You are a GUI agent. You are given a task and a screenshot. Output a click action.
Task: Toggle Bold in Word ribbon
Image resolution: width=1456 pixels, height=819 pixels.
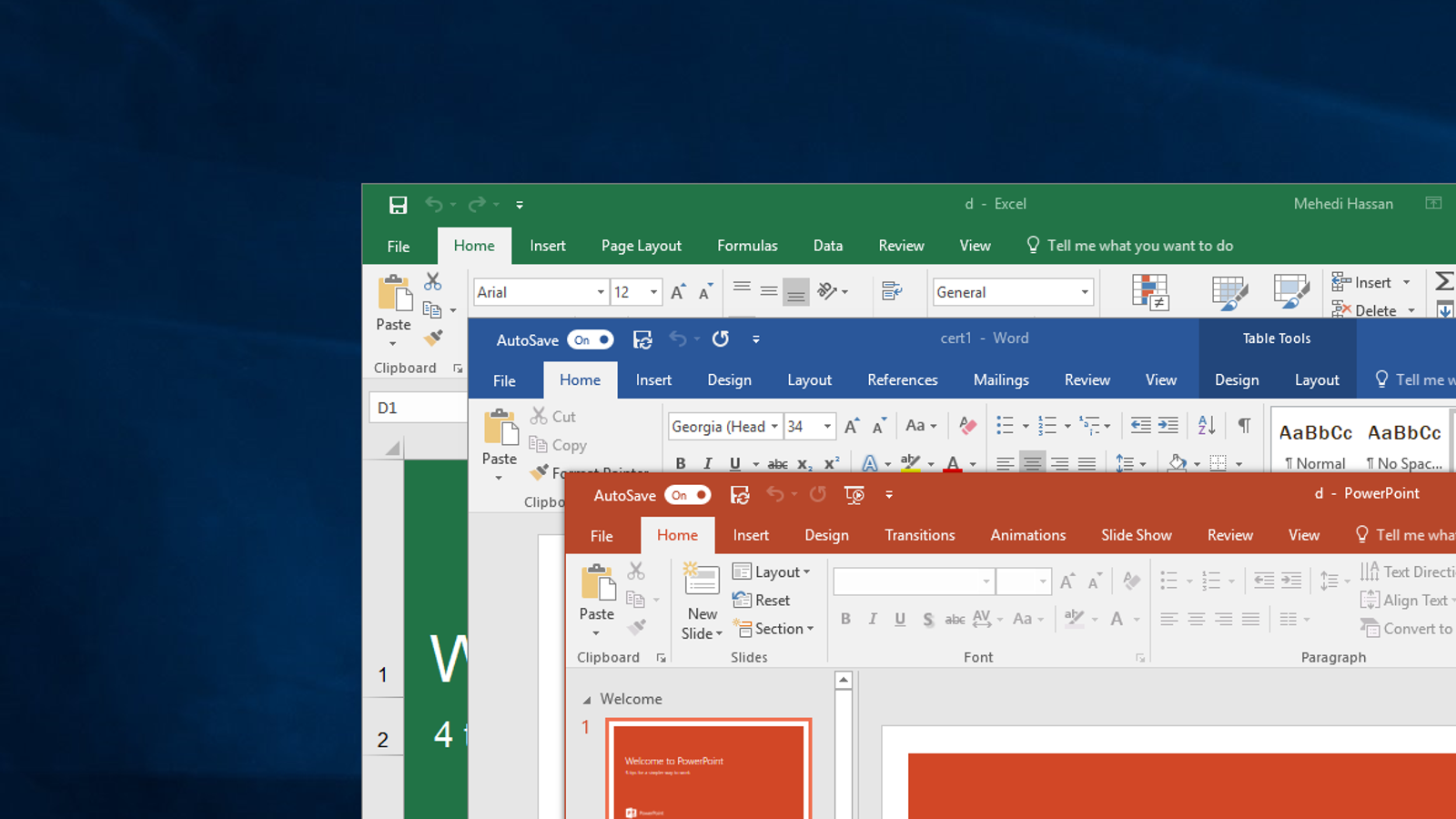point(681,464)
